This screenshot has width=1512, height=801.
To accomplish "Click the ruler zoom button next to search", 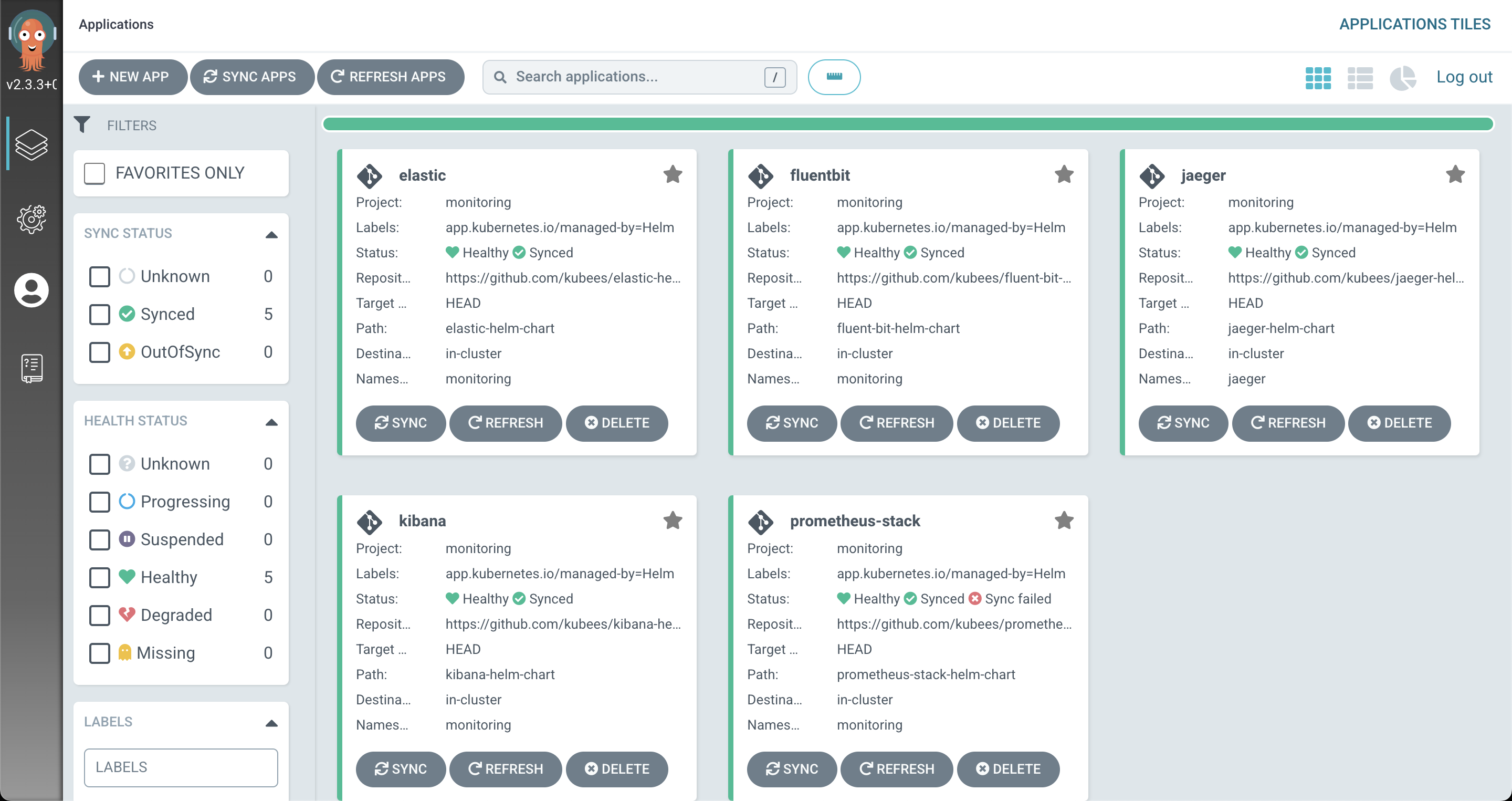I will tap(834, 77).
